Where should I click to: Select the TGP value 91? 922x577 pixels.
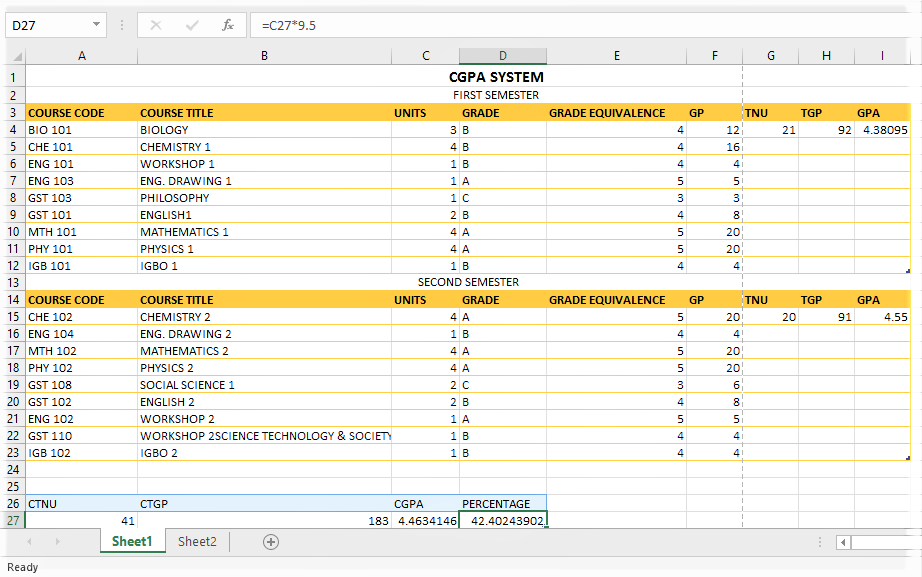[826, 317]
